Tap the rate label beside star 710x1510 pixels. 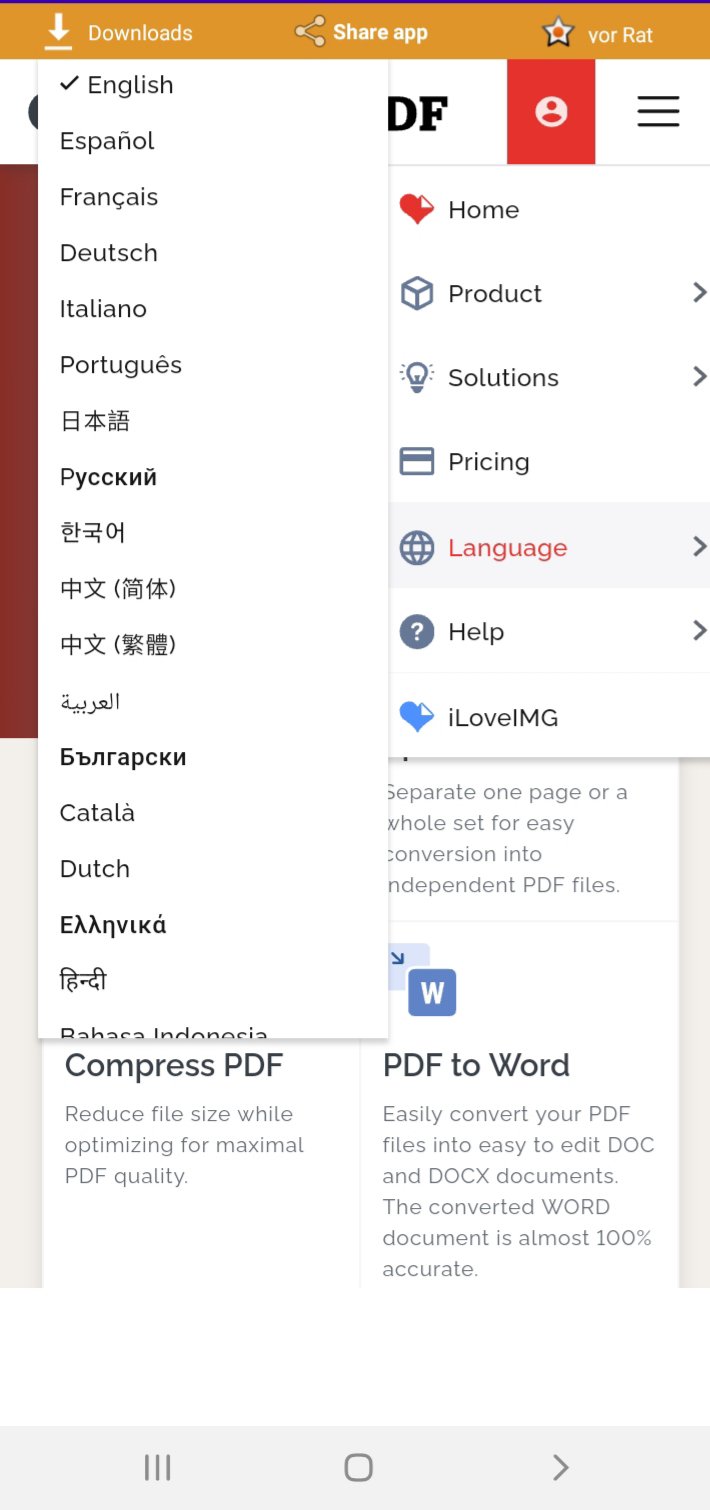(620, 35)
